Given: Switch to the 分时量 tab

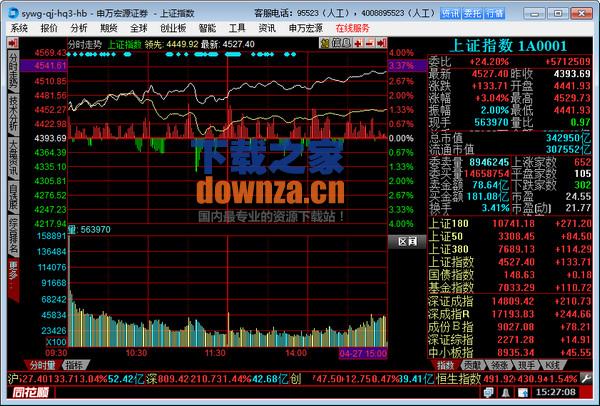Looking at the screenshot, I should point(40,365).
